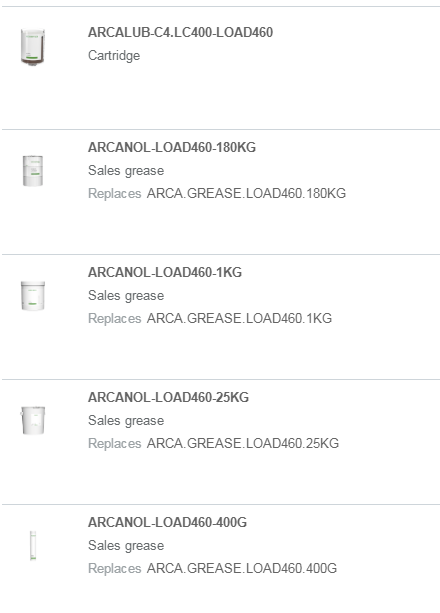Click replaced item ARCA.GREASE.LOAD460.180KG
The image size is (440, 613).
(x=246, y=194)
